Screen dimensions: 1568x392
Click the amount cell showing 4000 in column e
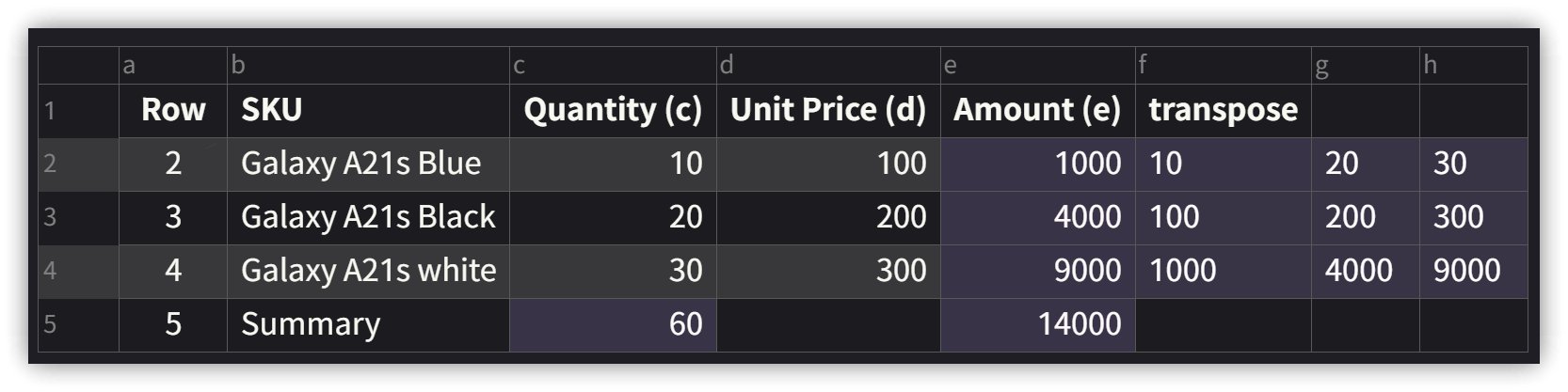[1037, 218]
